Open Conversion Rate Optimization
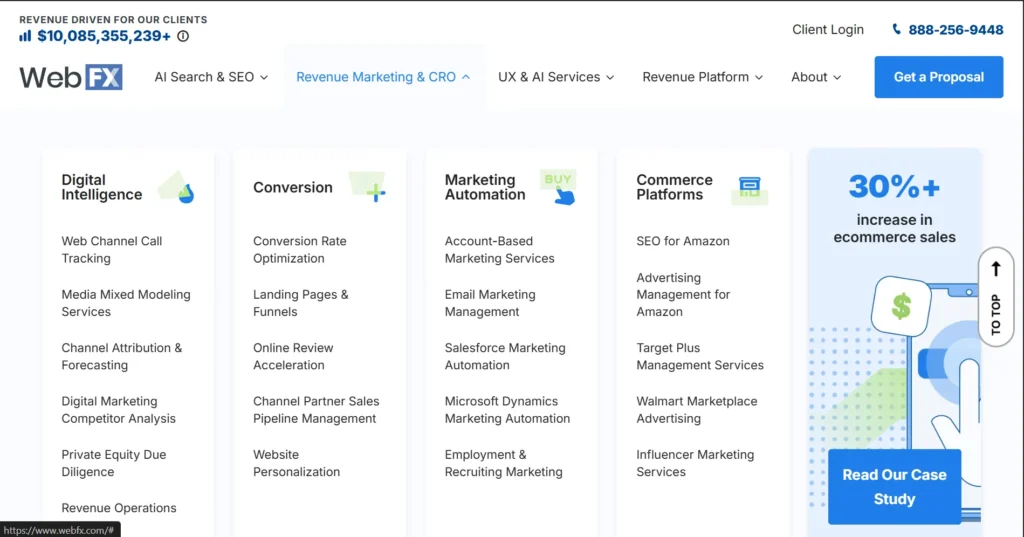The height and width of the screenshot is (537, 1024). [x=300, y=250]
